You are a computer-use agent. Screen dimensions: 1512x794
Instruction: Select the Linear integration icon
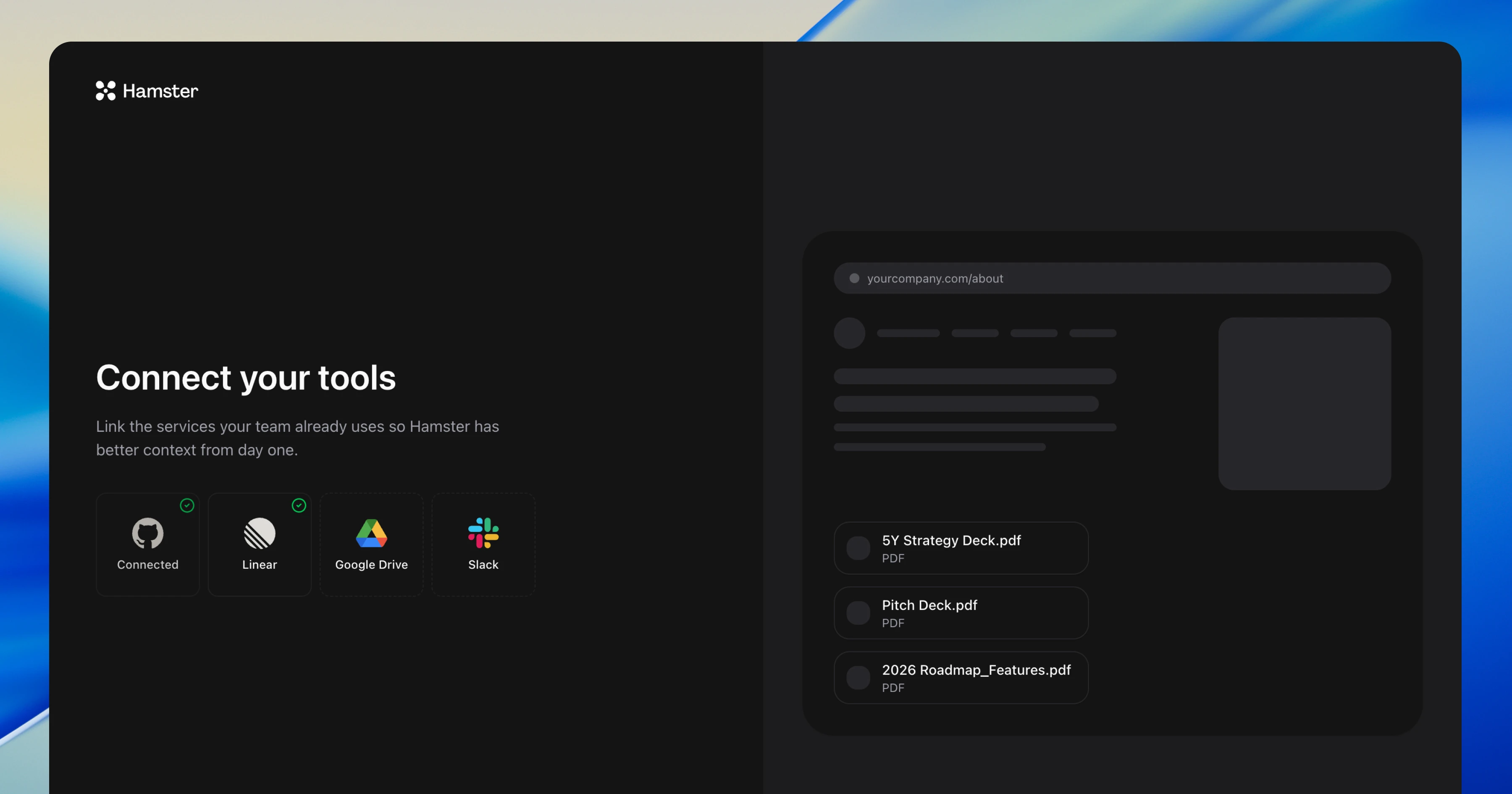click(x=260, y=533)
